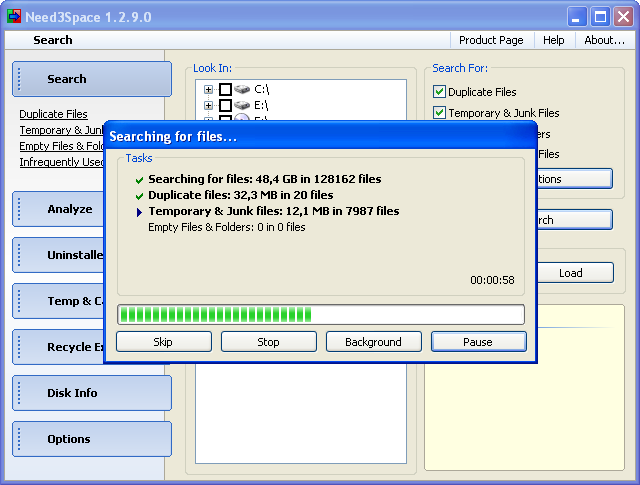Click green checkmark beside Duplicate files task
The width and height of the screenshot is (640, 485).
click(x=139, y=196)
